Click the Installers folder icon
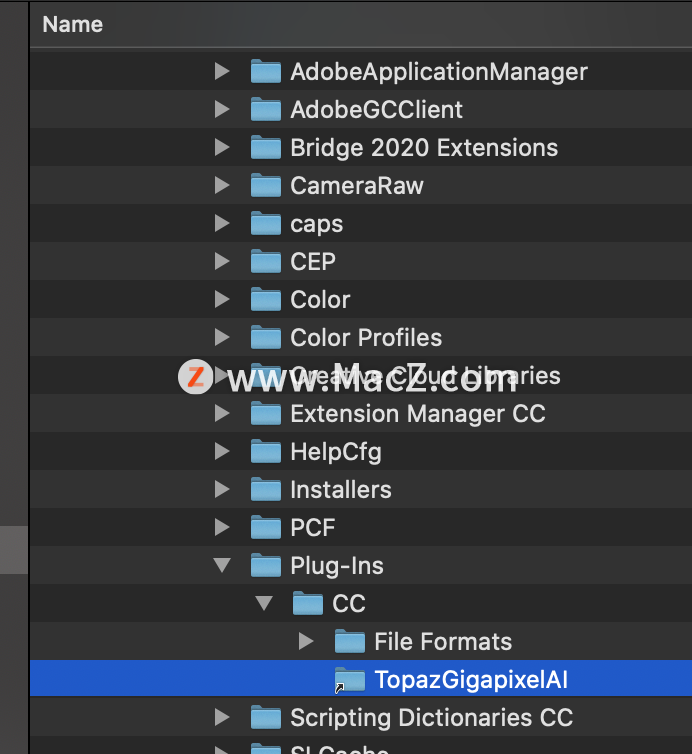692x754 pixels. pos(266,489)
